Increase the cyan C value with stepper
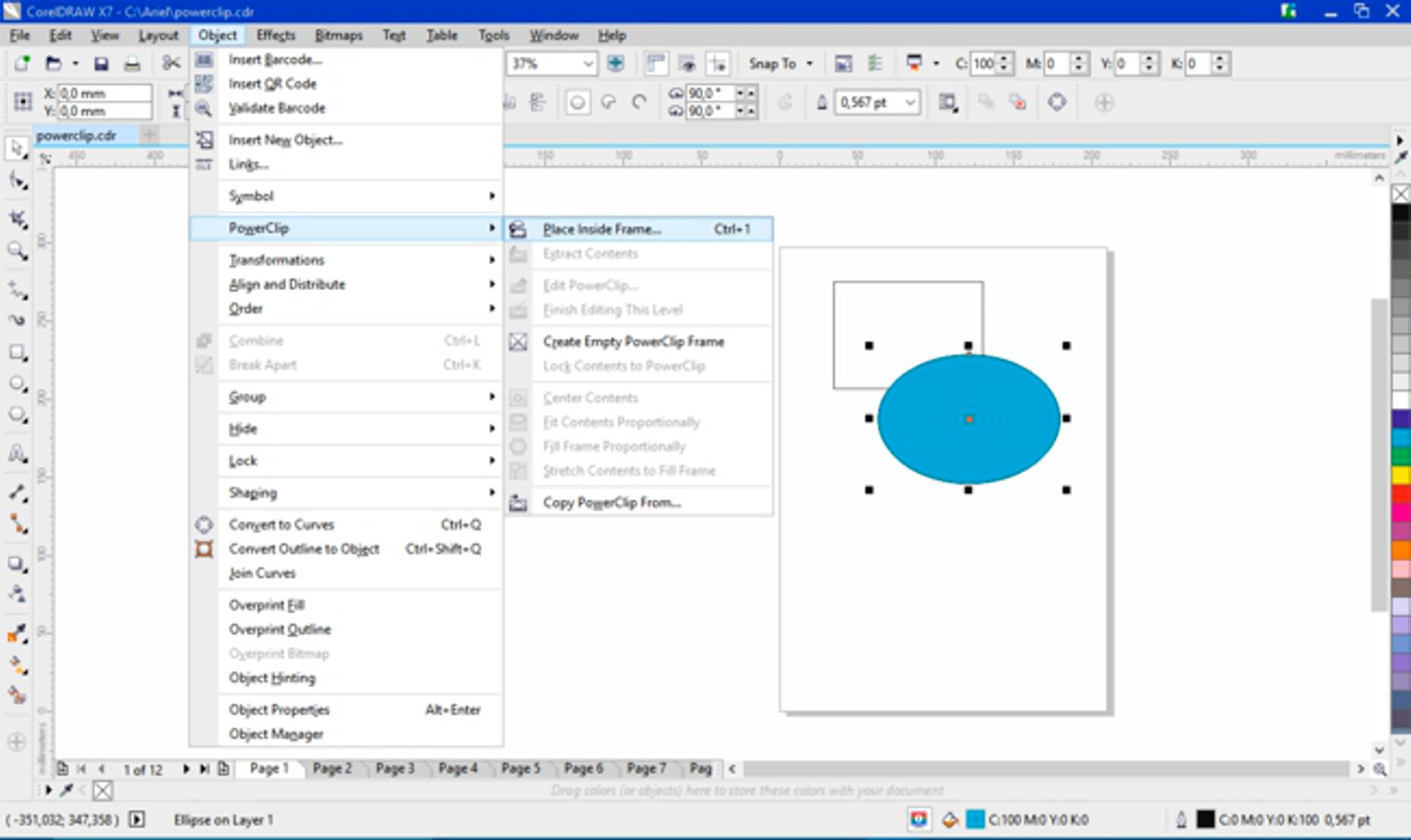Image resolution: width=1411 pixels, height=840 pixels. pos(1004,59)
